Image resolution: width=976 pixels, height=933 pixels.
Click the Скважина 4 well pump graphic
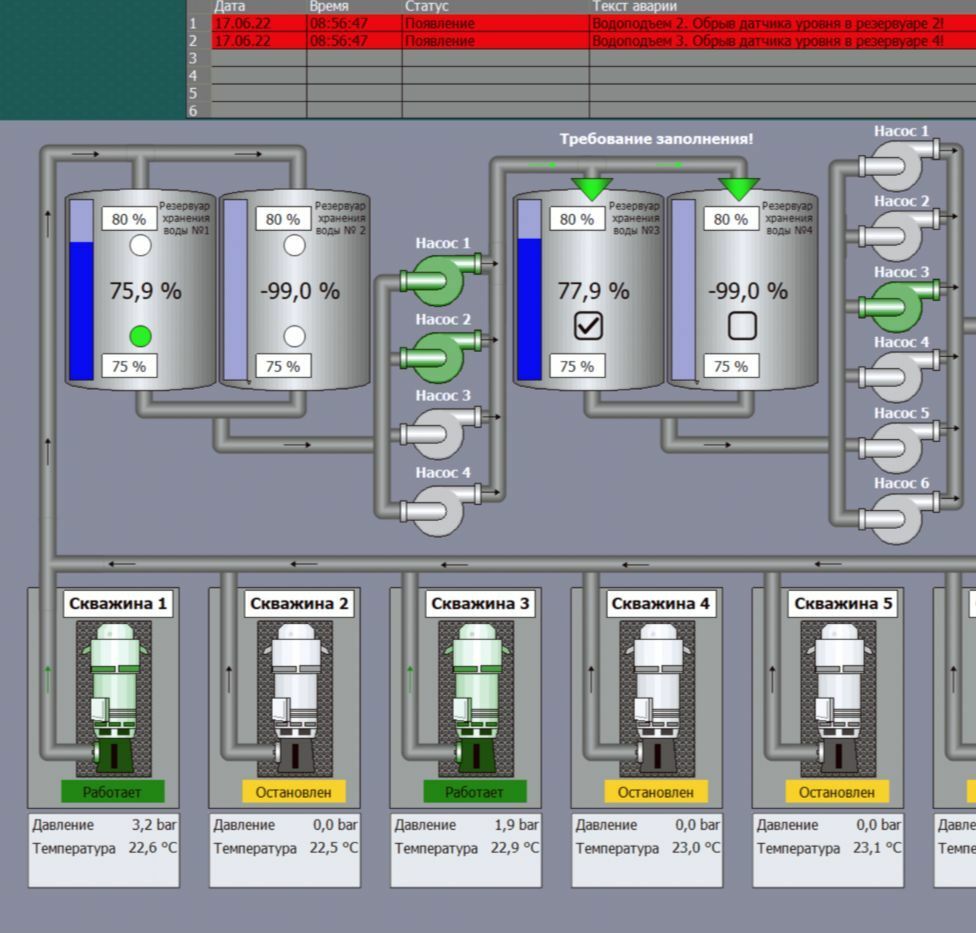657,698
